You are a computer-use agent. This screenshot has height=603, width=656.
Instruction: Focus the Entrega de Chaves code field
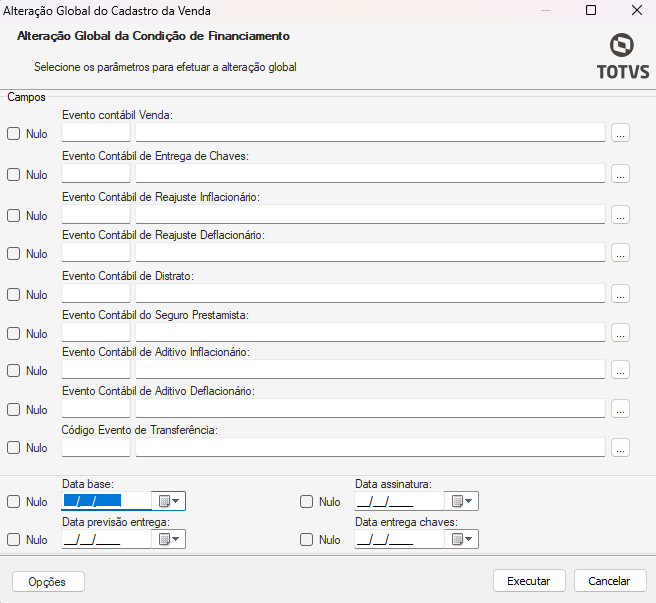click(96, 173)
